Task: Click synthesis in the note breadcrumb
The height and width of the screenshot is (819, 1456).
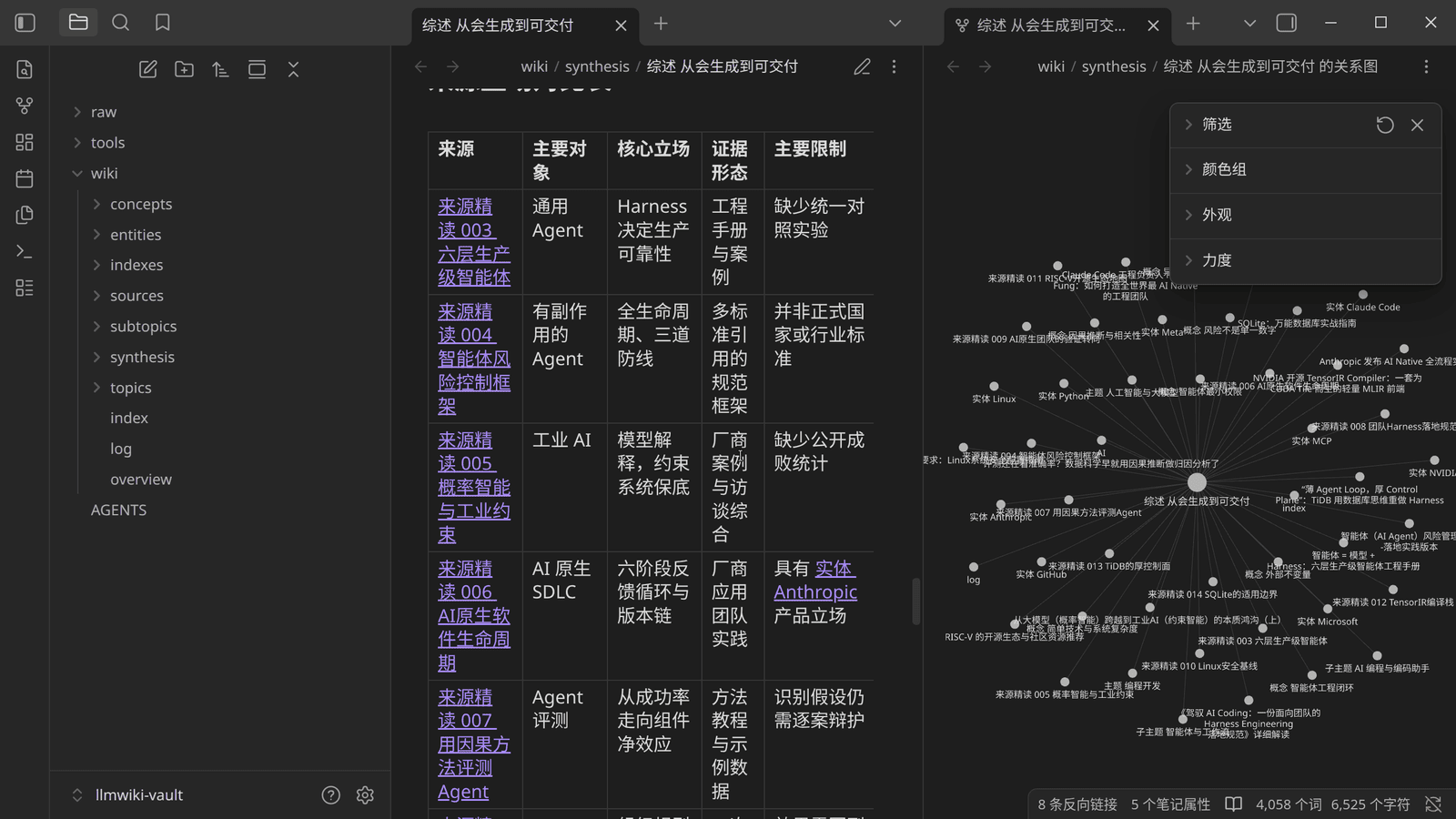Action: (597, 66)
